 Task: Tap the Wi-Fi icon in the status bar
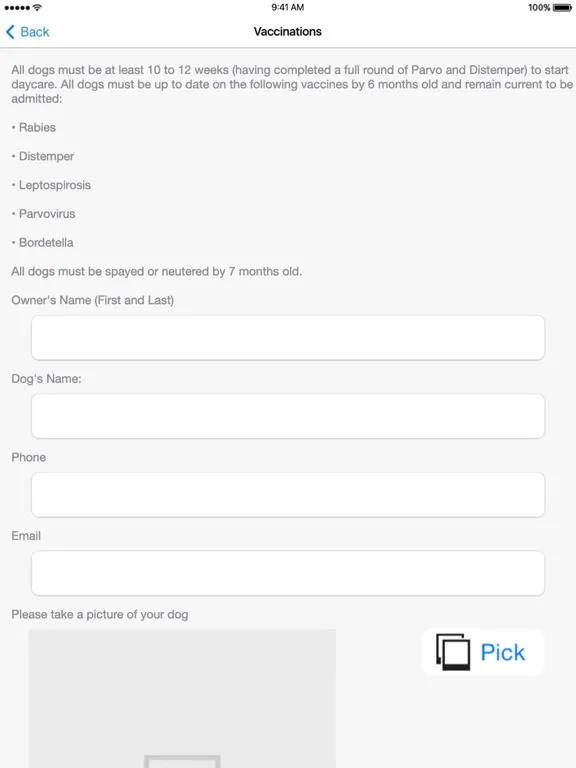37,7
